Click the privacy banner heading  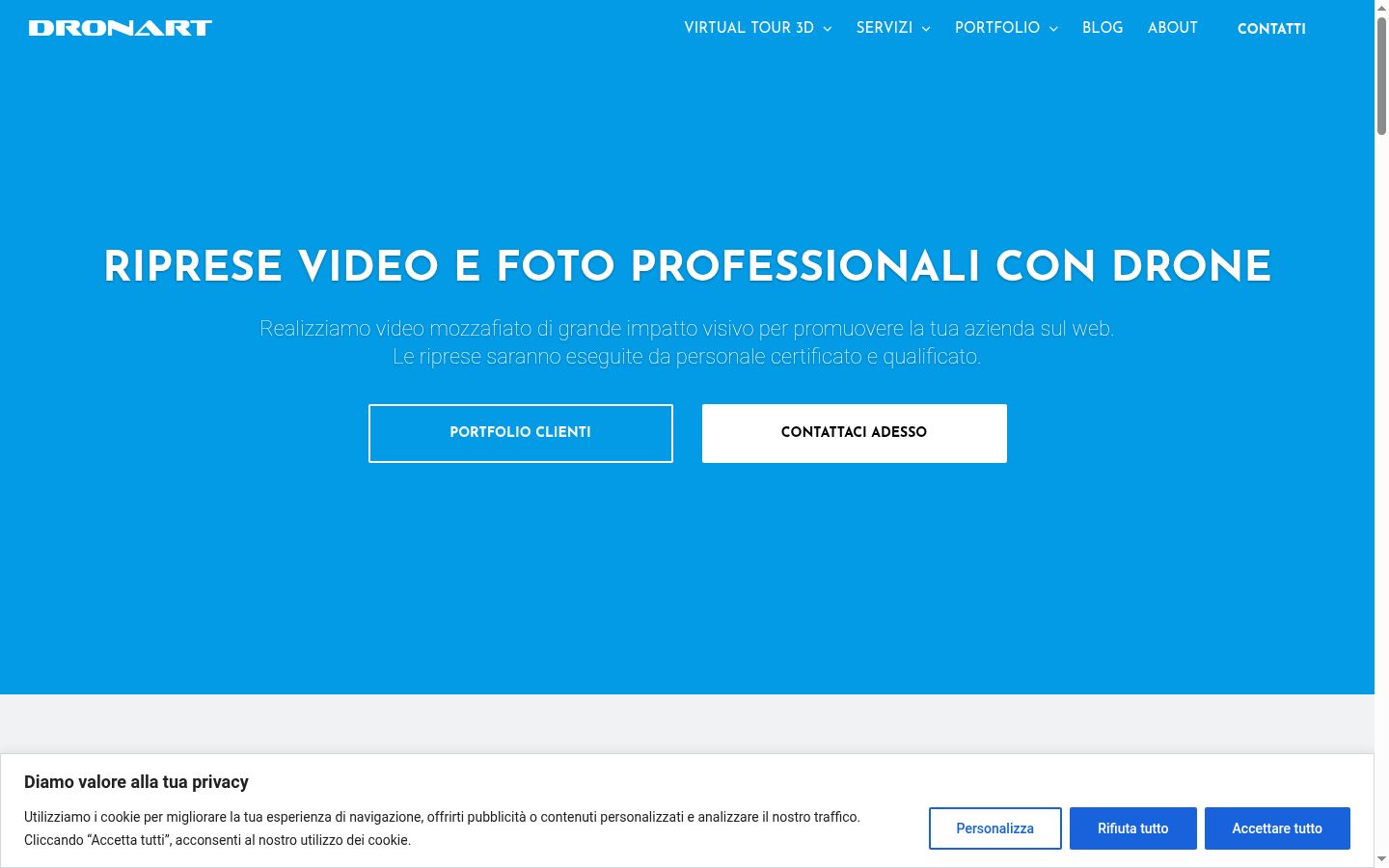[x=136, y=782]
